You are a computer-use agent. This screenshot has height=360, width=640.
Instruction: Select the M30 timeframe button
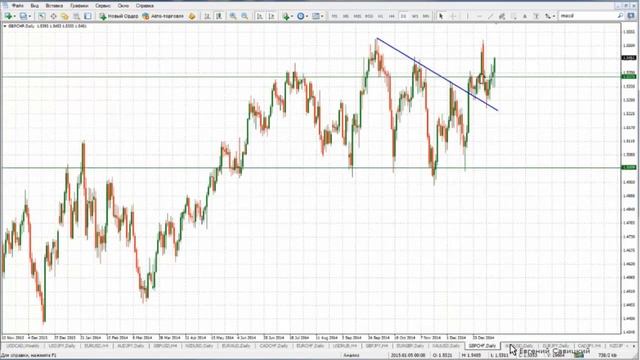pos(369,16)
